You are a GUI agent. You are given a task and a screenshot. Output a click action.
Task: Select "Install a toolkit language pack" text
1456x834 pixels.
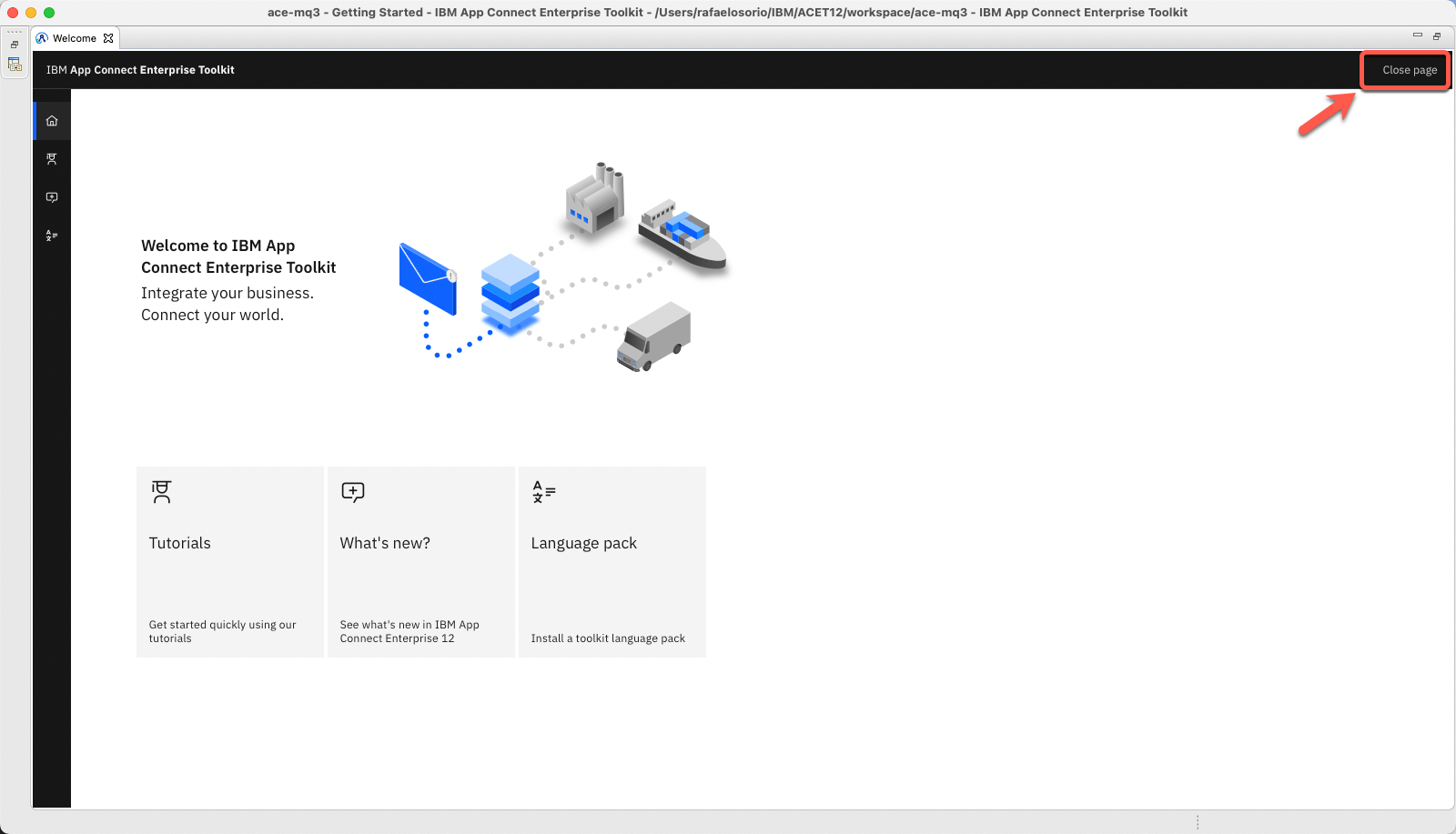pos(608,638)
